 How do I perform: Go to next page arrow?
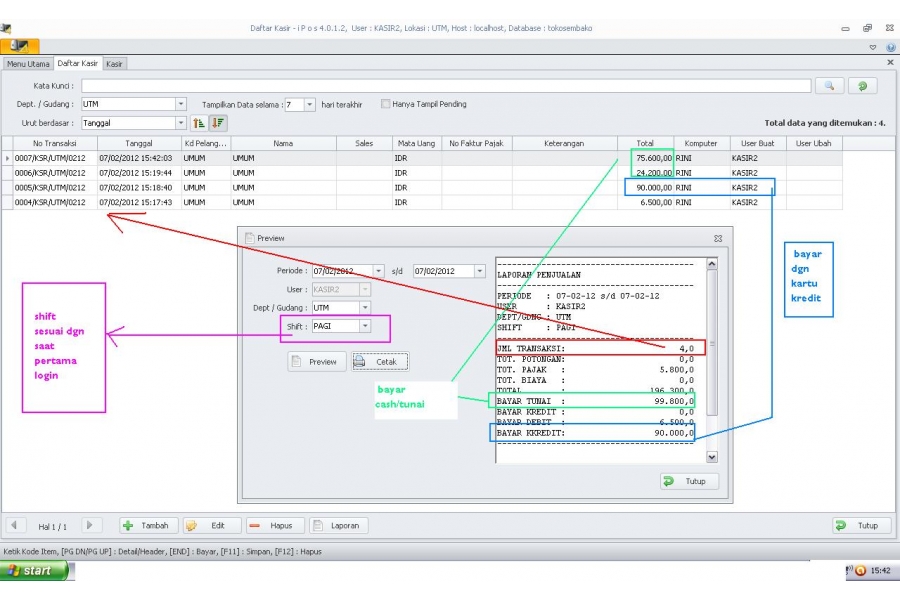89,525
